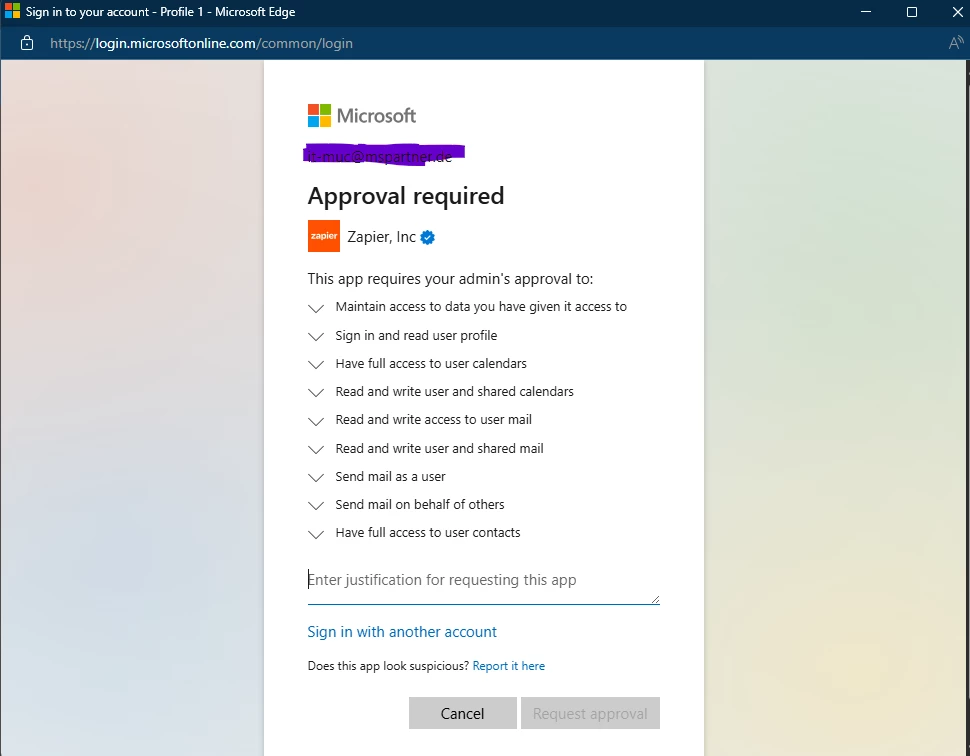This screenshot has width=970, height=756.
Task: Click 'Sign in and read user profile' text
Action: point(416,335)
